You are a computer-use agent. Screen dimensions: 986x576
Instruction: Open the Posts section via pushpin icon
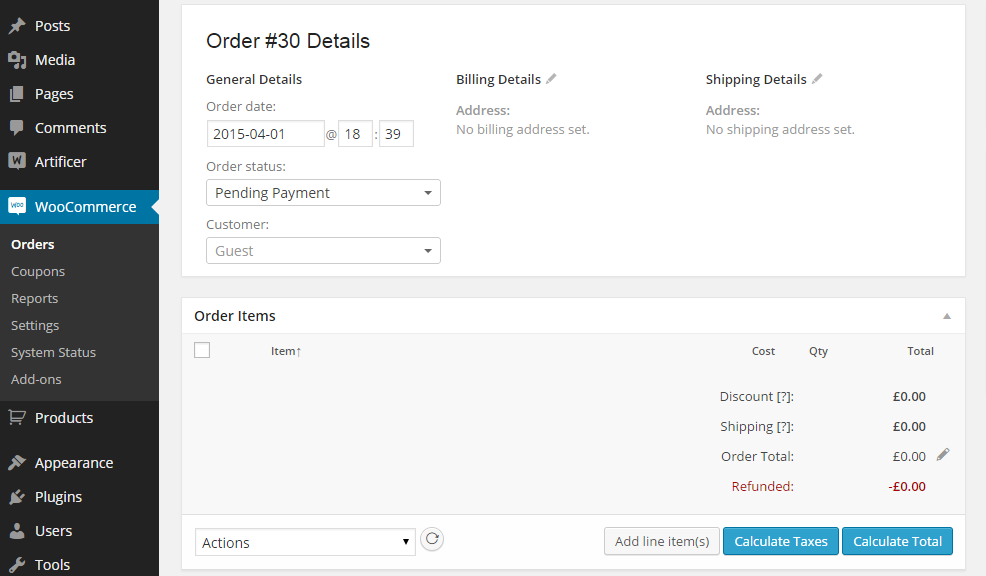coord(18,25)
